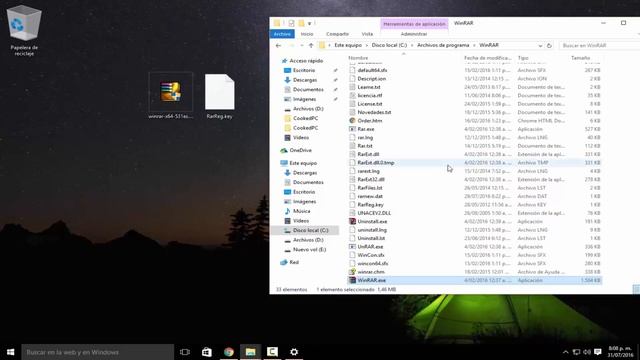Open the Administrar ribbon tab
This screenshot has height=360, width=640.
[414, 34]
